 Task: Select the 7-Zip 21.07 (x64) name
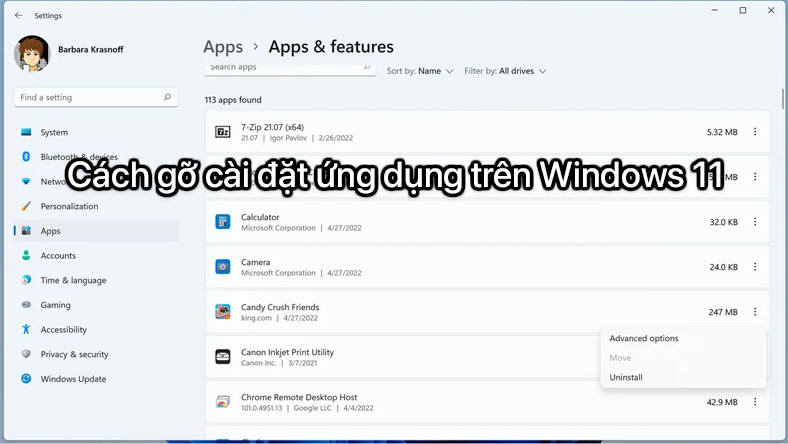tap(272, 127)
